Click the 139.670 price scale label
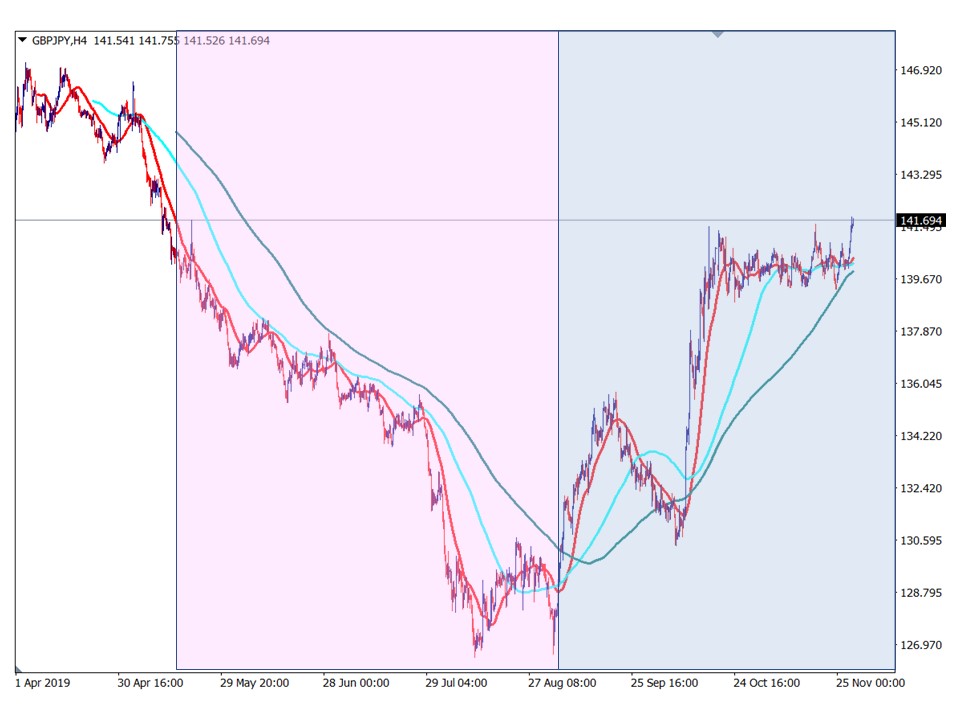 921,279
